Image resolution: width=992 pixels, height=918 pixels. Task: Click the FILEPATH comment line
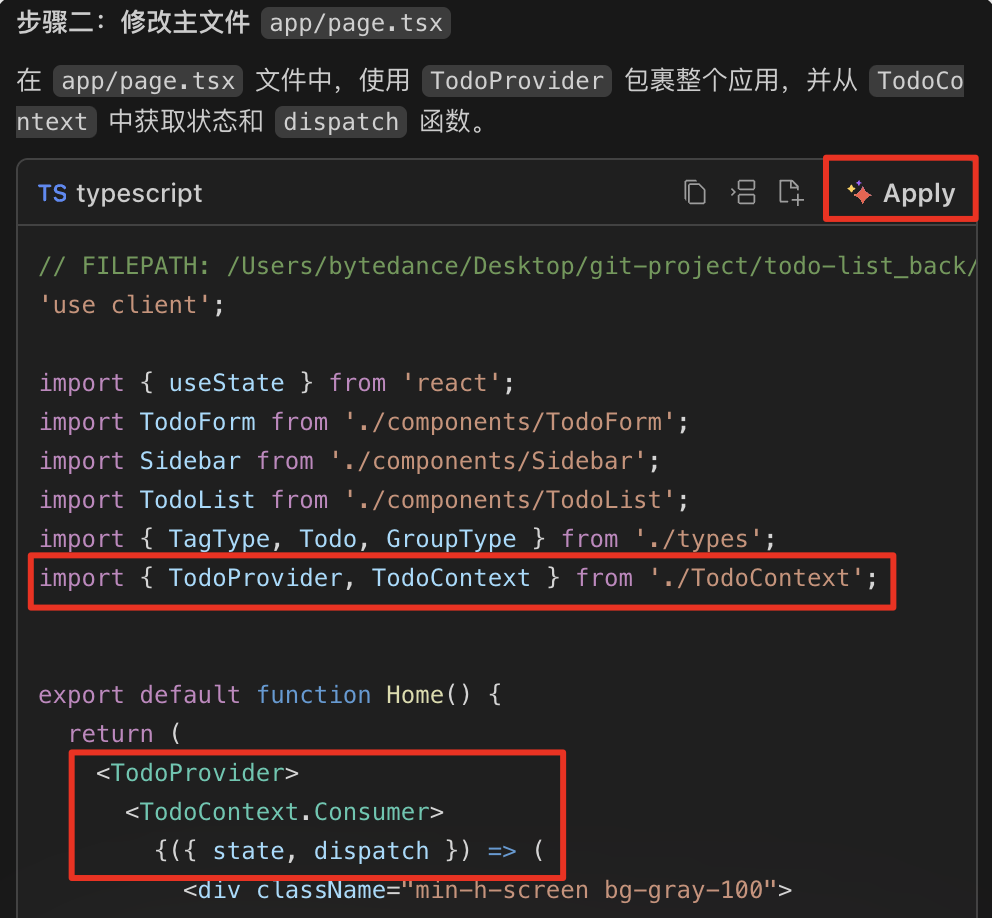tap(506, 266)
